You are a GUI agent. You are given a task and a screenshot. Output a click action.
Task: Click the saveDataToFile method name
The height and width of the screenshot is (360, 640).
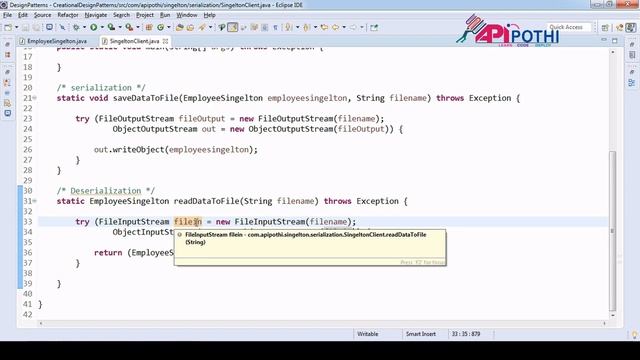pos(146,98)
